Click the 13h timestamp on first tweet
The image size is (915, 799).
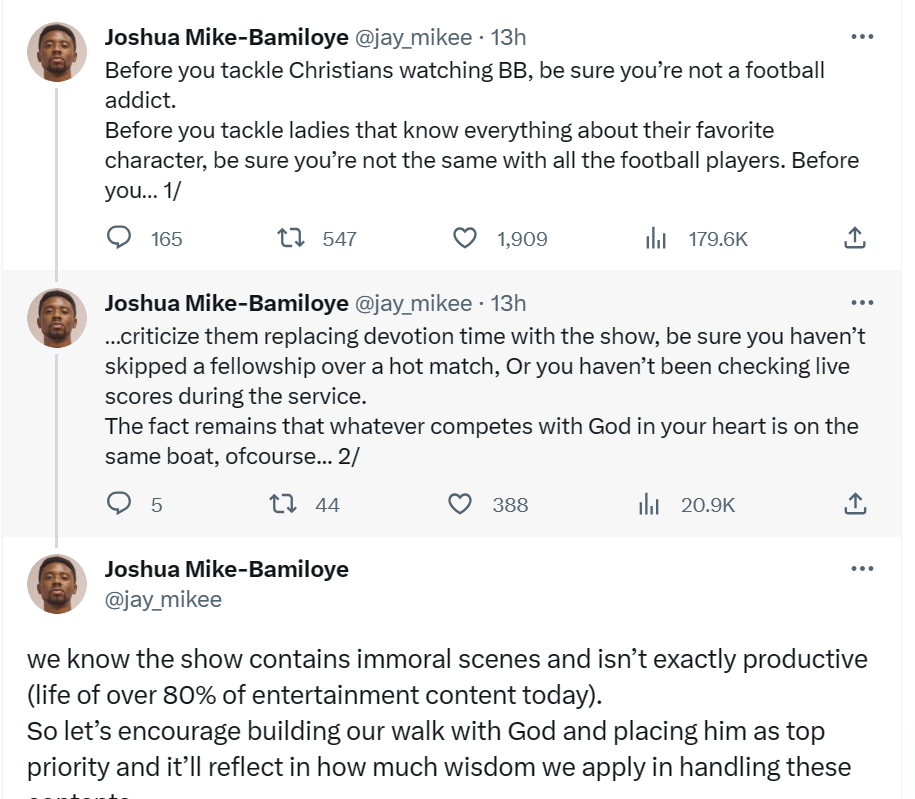[x=508, y=38]
